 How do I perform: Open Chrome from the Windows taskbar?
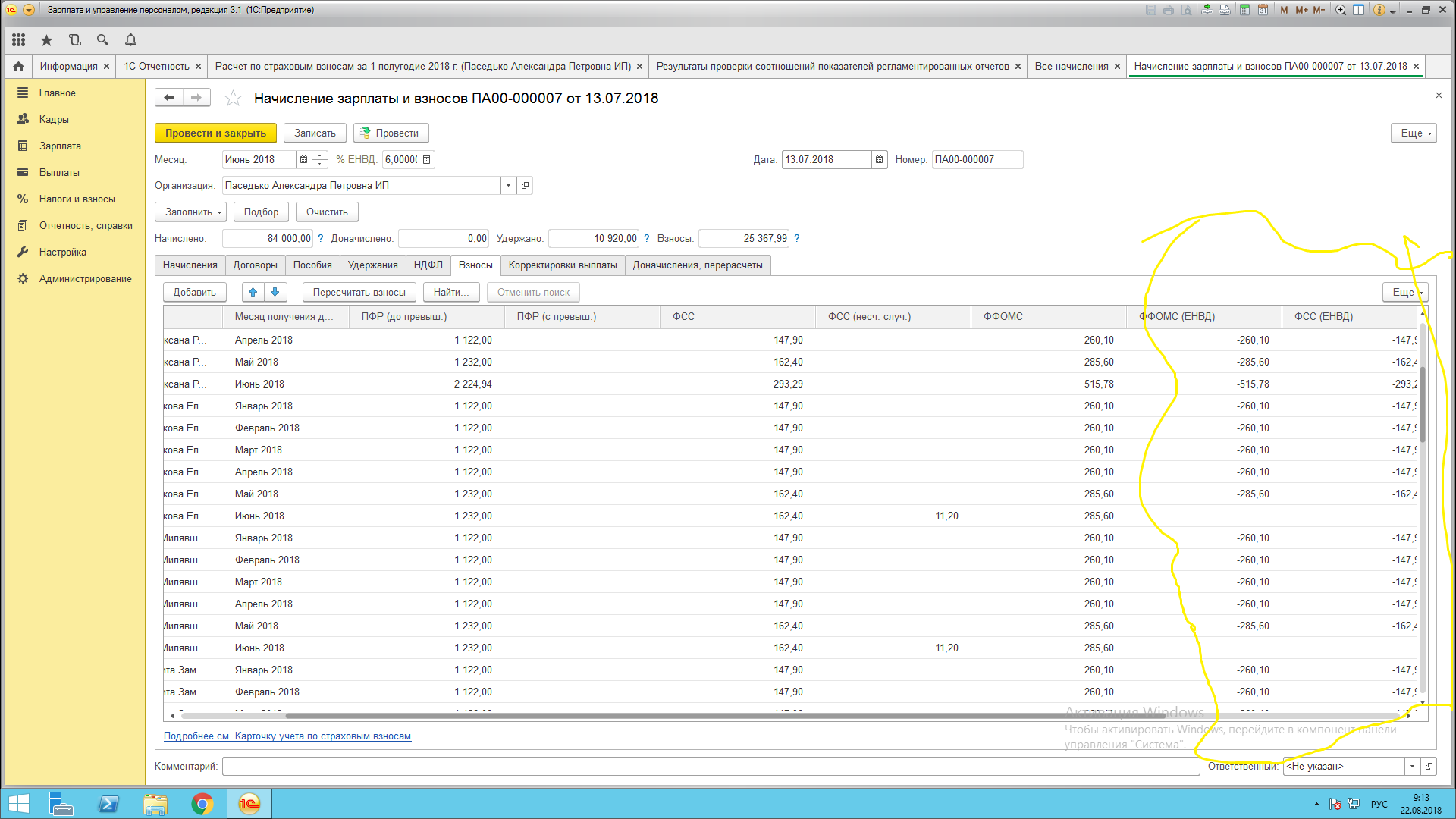202,804
